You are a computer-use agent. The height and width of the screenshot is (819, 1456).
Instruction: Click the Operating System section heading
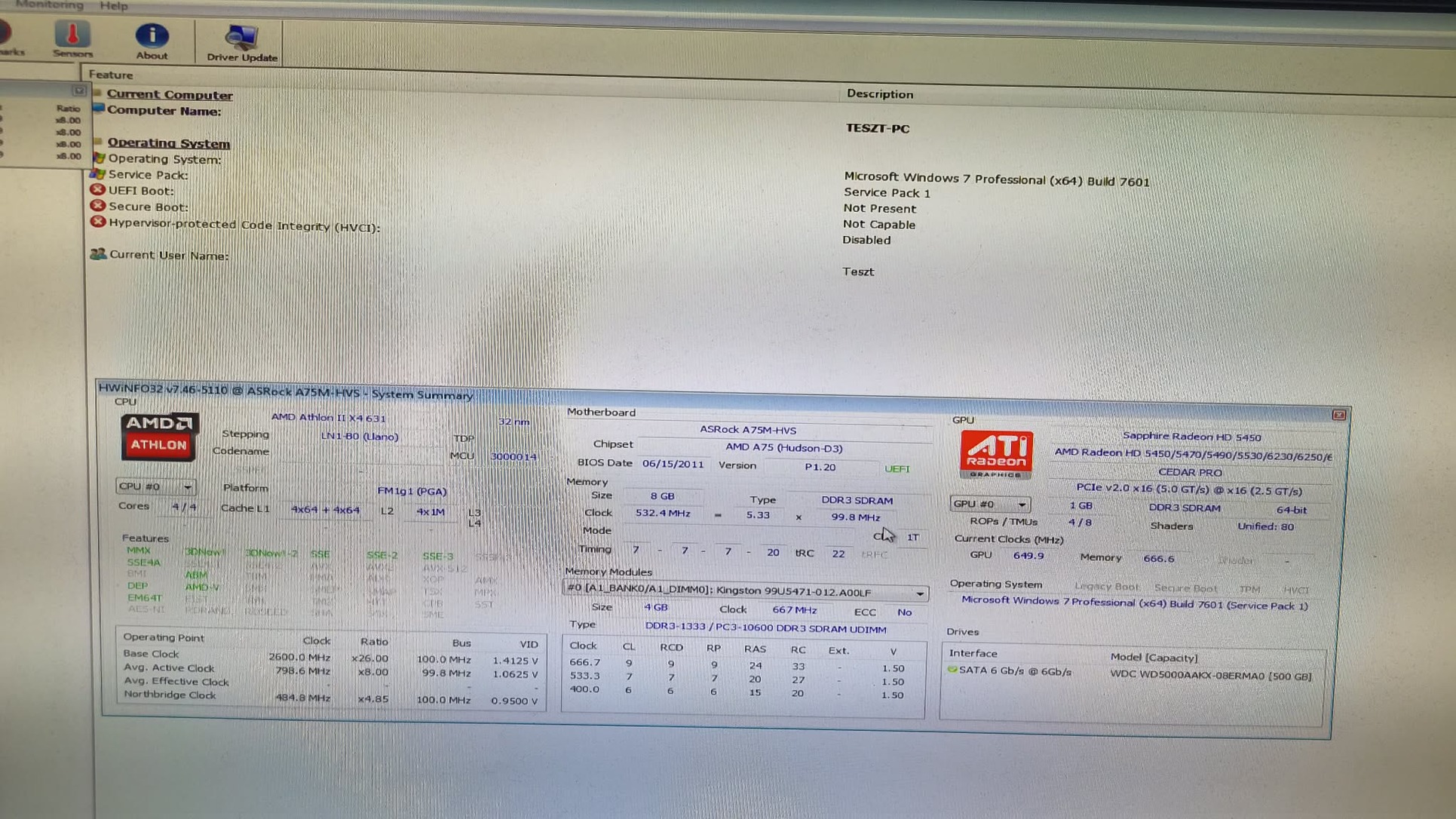pos(168,143)
